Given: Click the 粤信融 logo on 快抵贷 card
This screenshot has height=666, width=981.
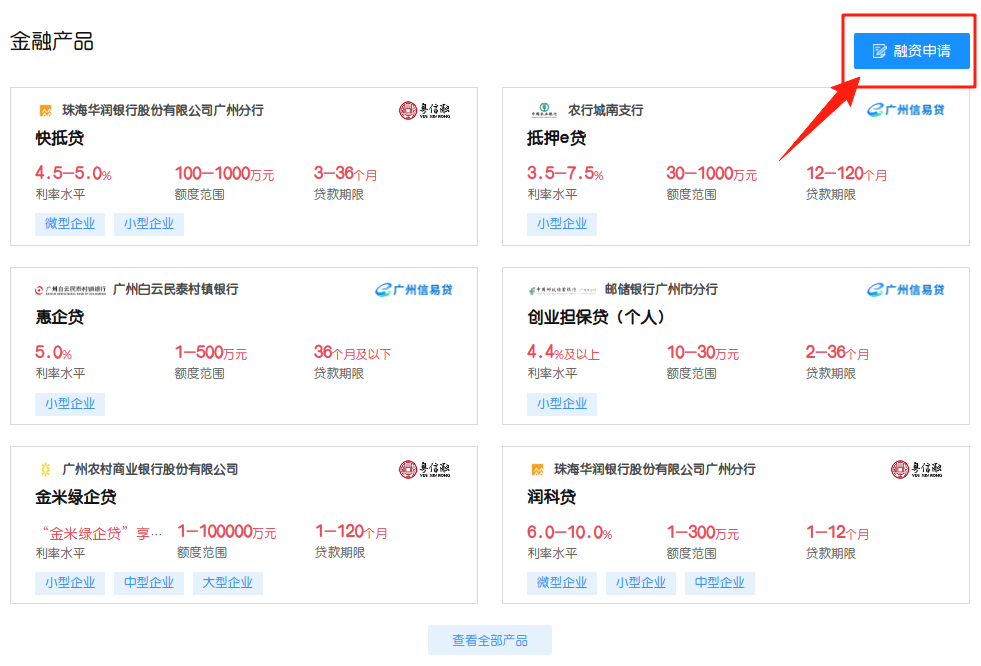Looking at the screenshot, I should [x=425, y=111].
